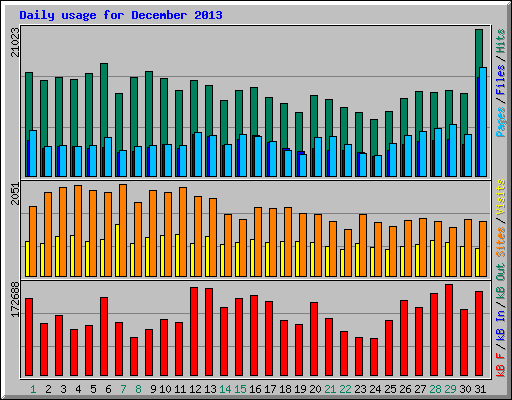Click day 29 on the x-axis
Viewport: 512px width, 400px height.
tap(450, 389)
